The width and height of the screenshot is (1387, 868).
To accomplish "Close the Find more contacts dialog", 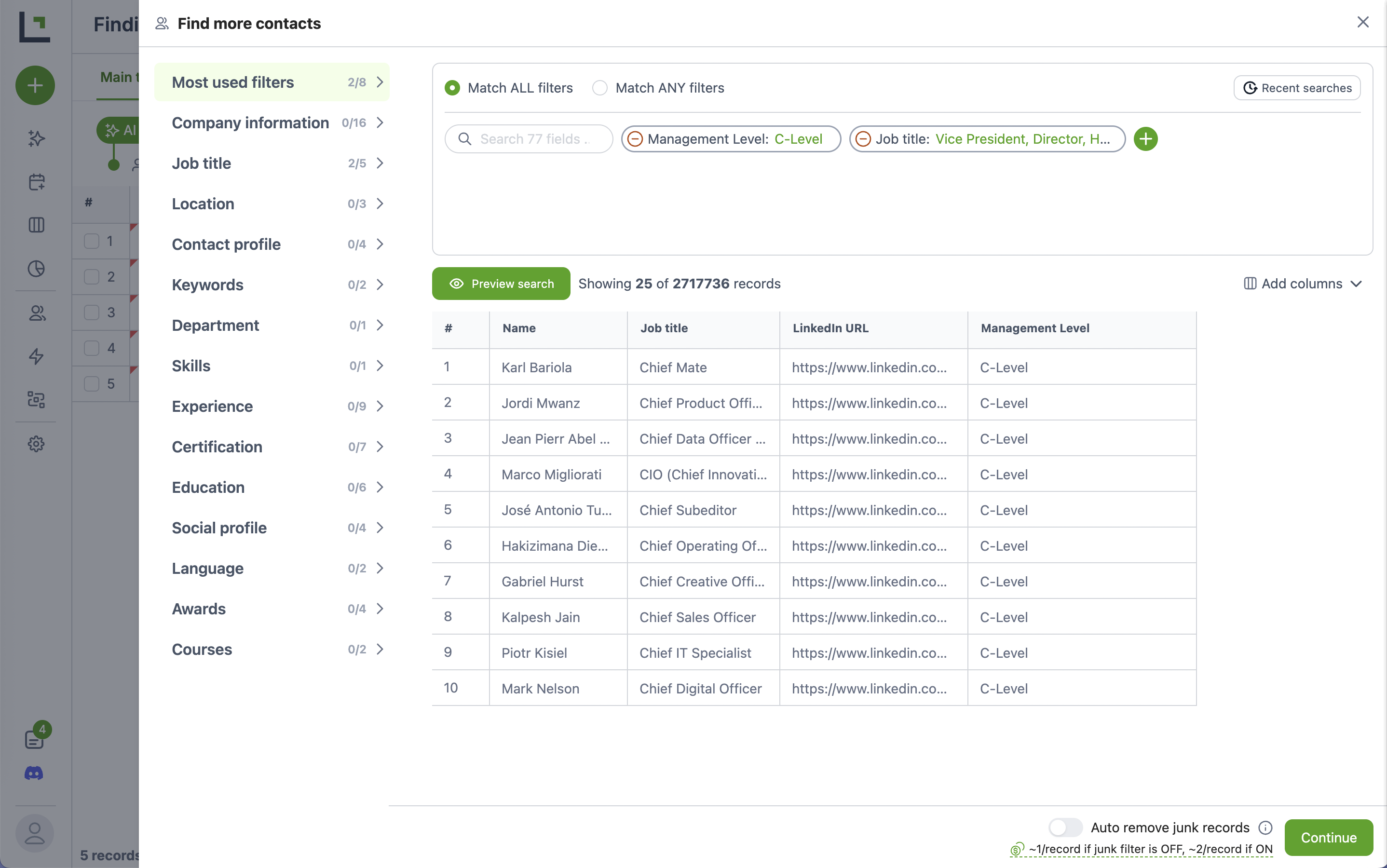I will click(x=1363, y=22).
